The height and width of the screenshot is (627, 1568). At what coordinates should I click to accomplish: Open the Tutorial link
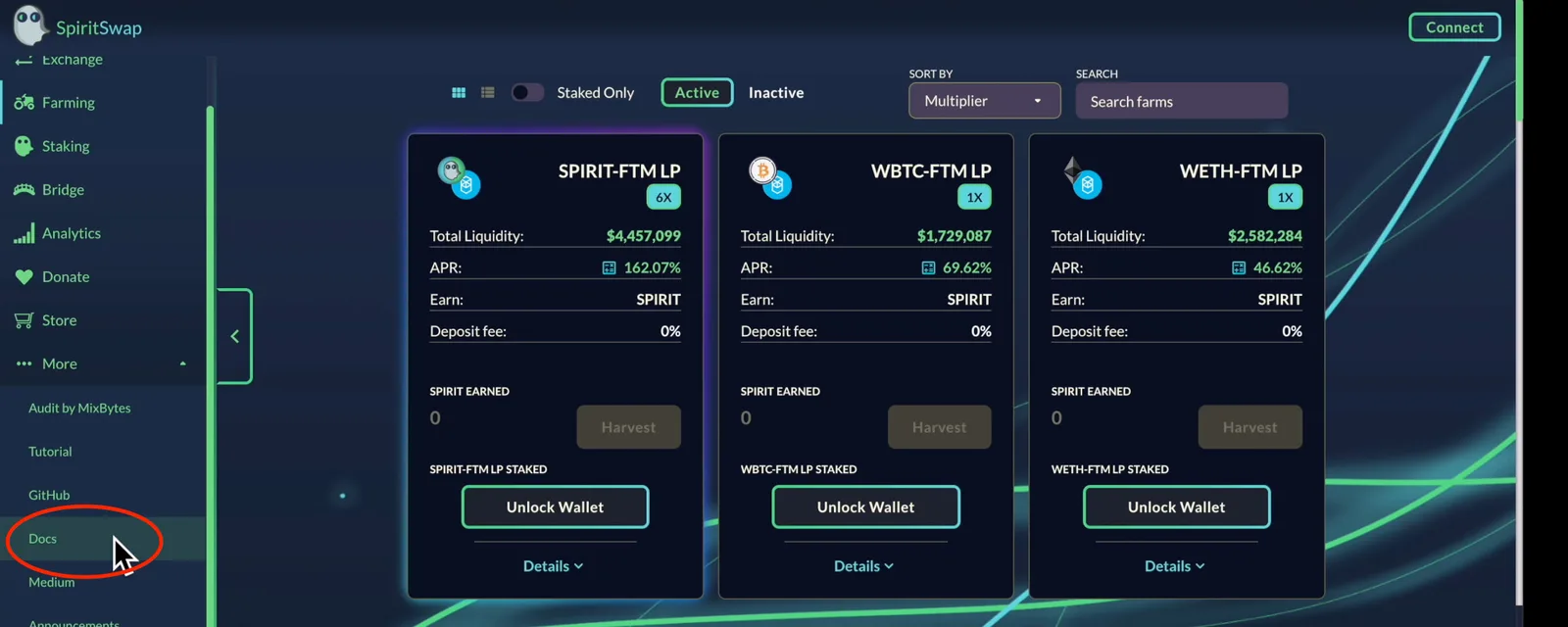(x=50, y=452)
